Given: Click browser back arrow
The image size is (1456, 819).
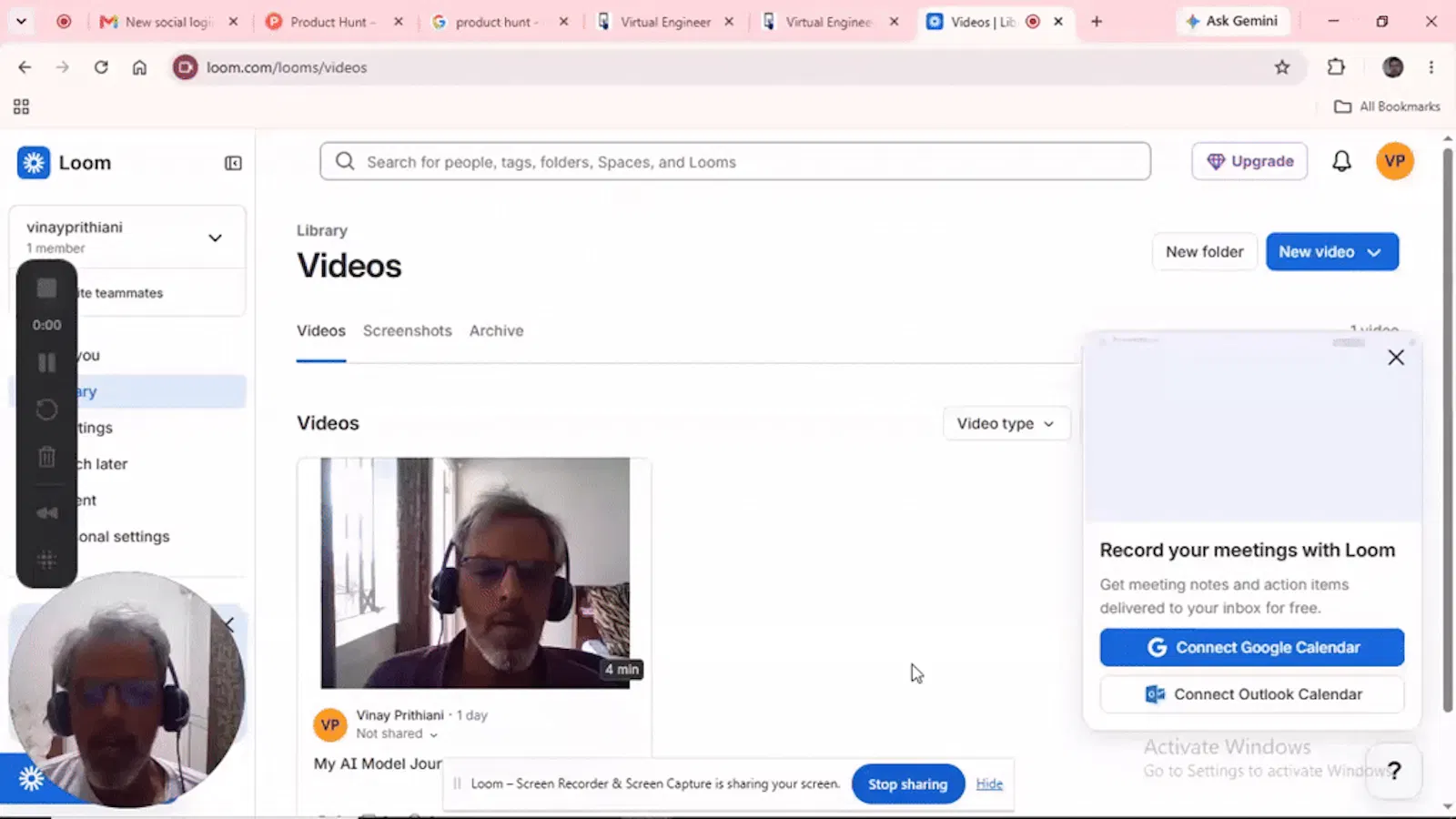Looking at the screenshot, I should pos(25,67).
